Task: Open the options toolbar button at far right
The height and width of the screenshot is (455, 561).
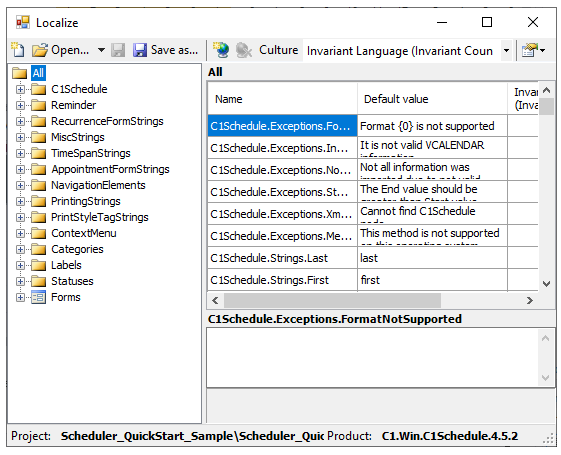Action: point(533,50)
